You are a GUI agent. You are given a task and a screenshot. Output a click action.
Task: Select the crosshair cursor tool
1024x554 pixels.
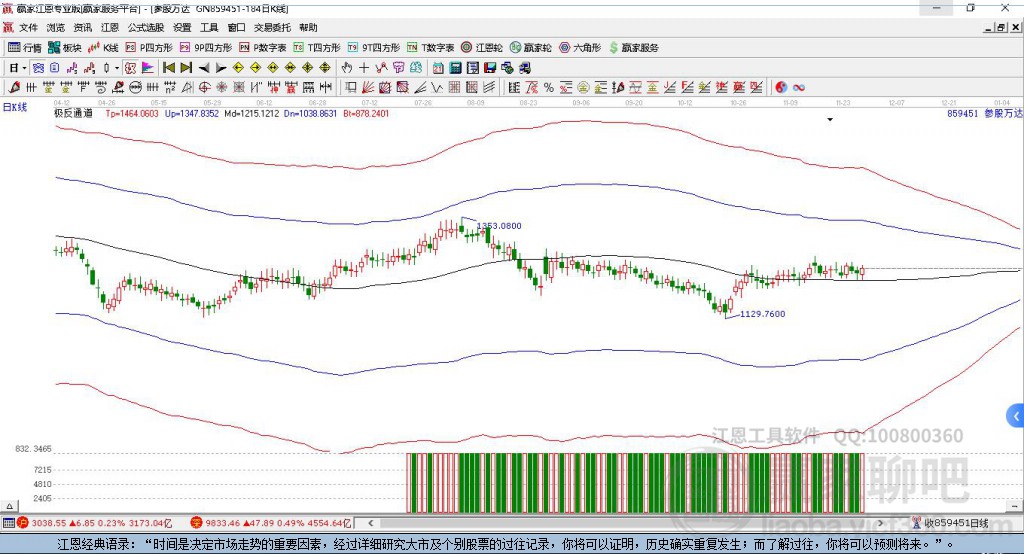pyautogui.click(x=364, y=68)
